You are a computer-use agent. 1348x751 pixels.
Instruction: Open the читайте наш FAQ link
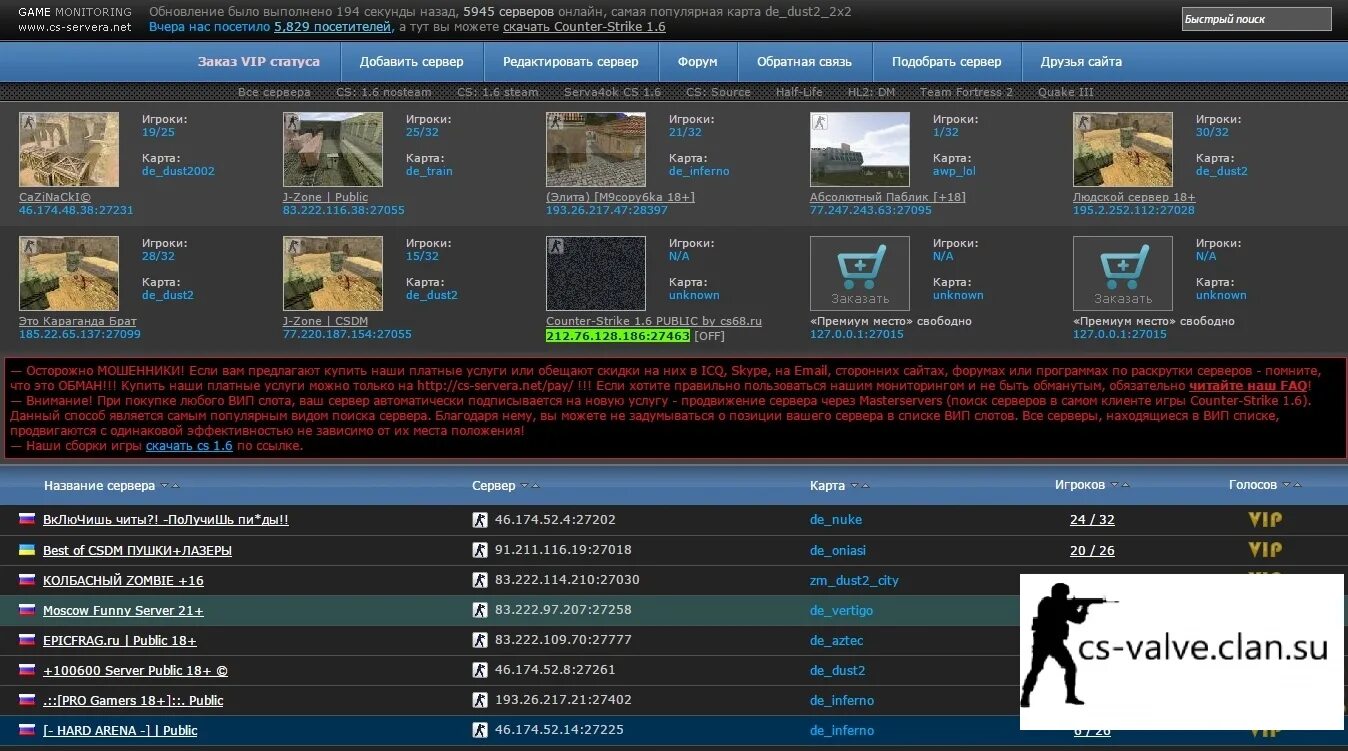pyautogui.click(x=1248, y=385)
